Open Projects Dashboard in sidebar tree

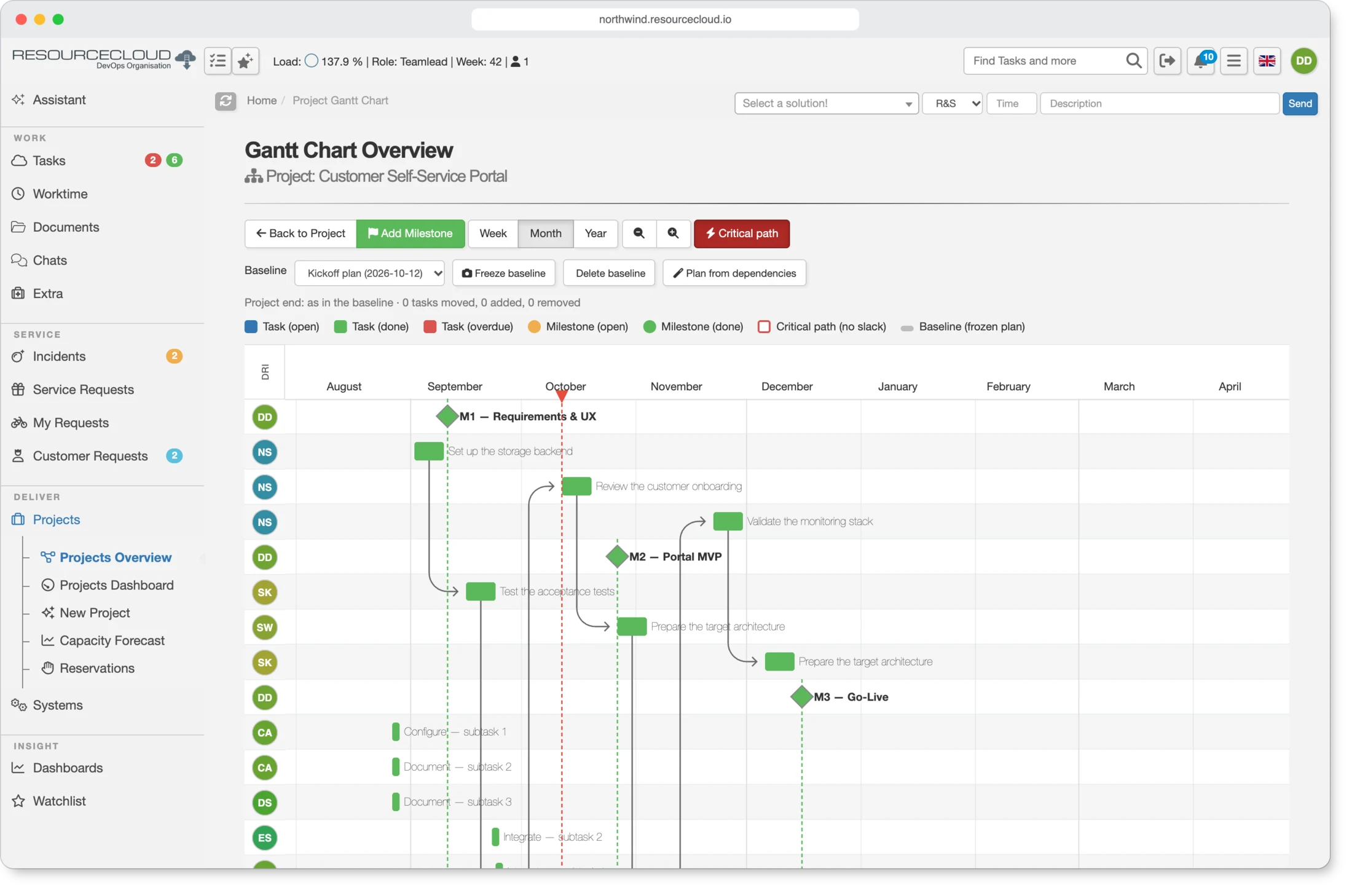pos(117,585)
